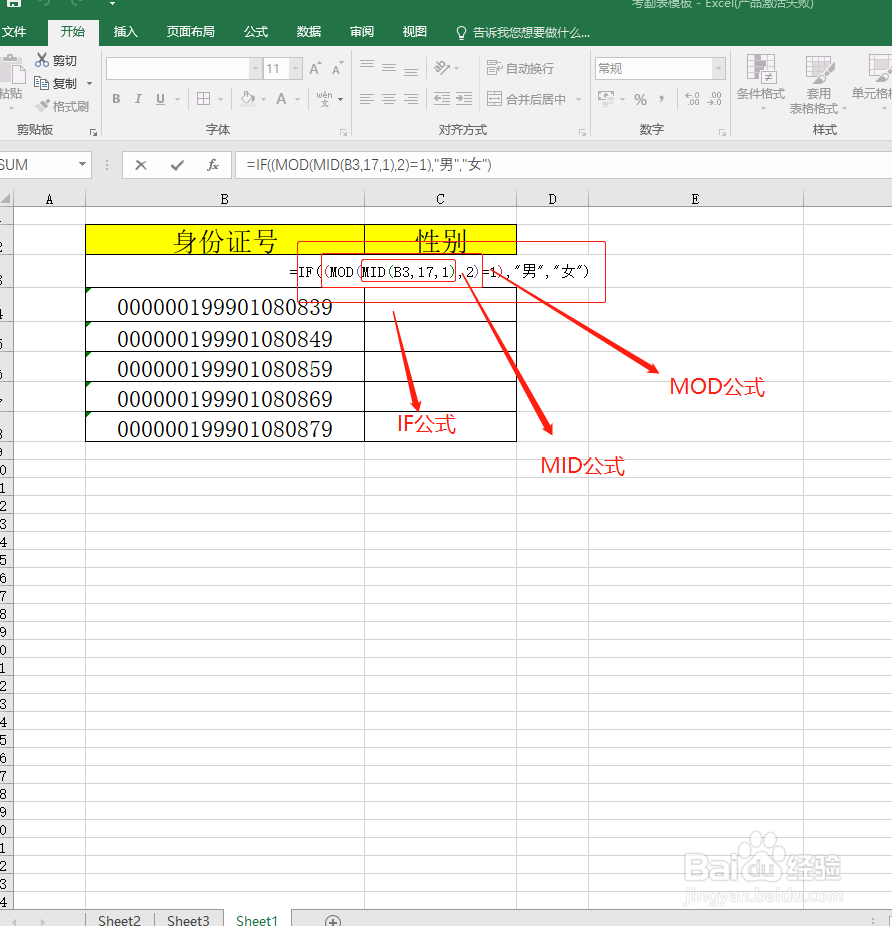Click the accounting currency format icon
Viewport: 892px width, 926px height.
(605, 98)
